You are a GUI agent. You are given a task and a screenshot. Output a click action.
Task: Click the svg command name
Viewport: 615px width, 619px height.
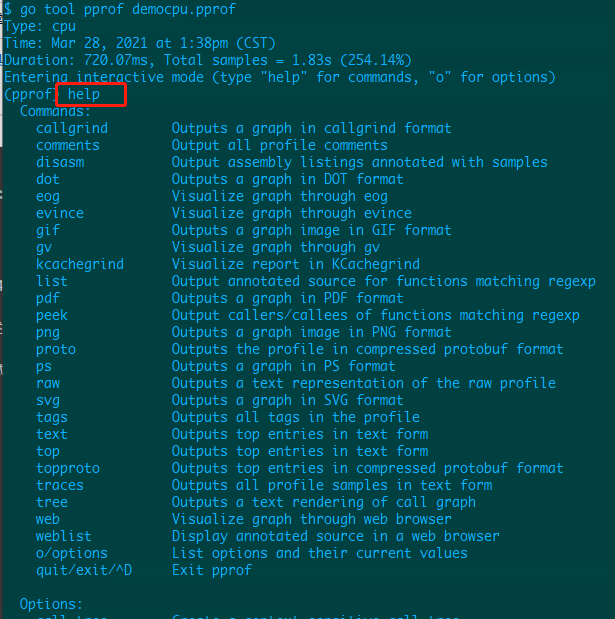point(48,400)
